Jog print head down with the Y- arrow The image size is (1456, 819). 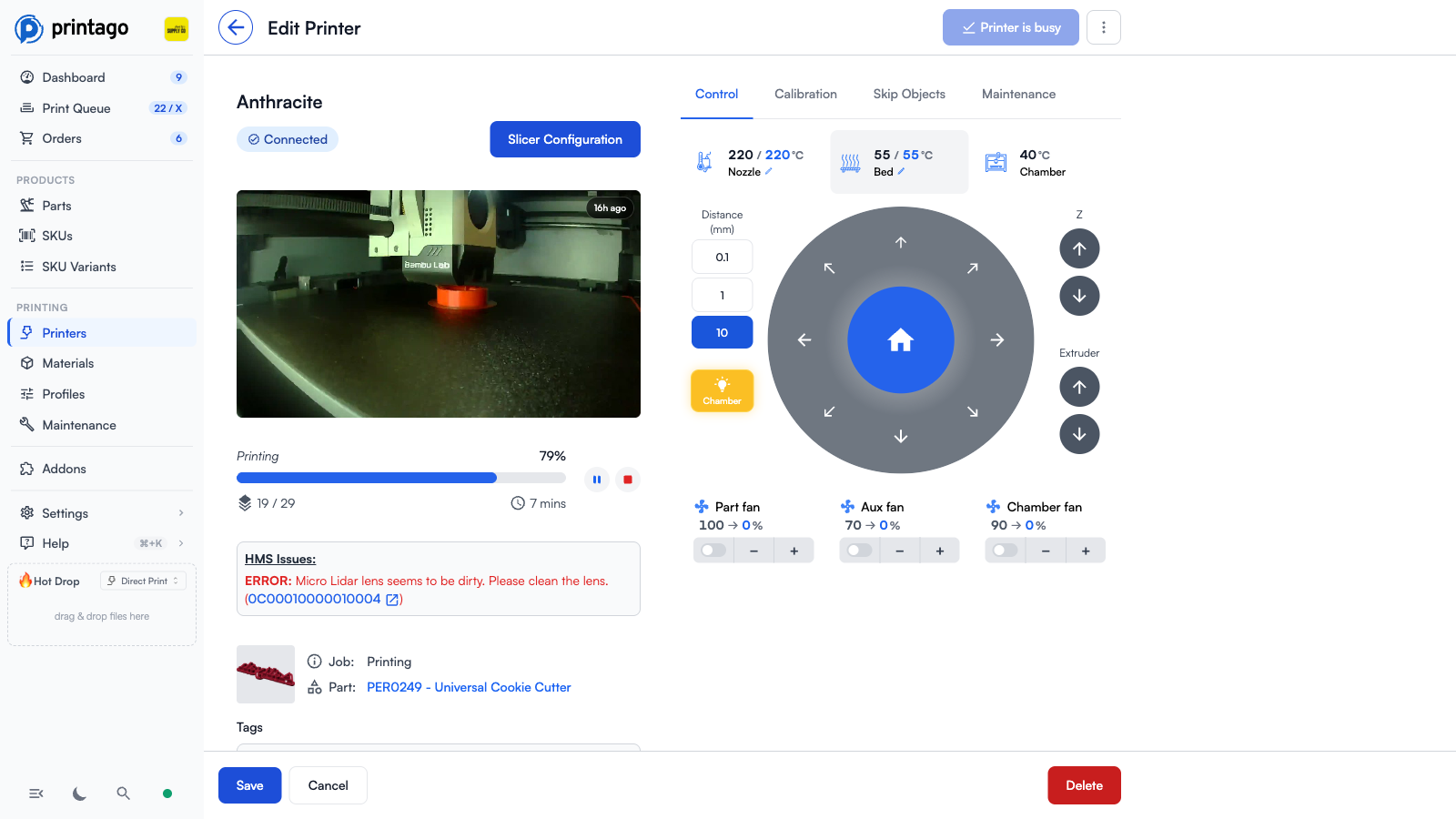(x=901, y=437)
